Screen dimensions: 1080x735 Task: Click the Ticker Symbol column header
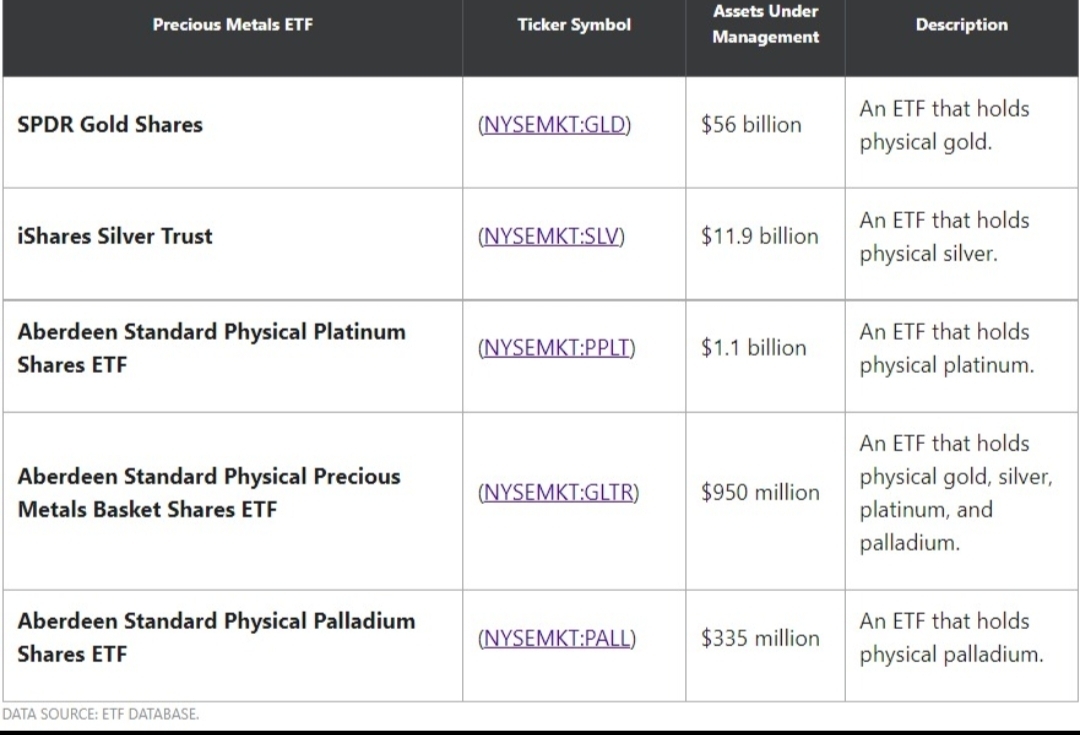click(574, 25)
